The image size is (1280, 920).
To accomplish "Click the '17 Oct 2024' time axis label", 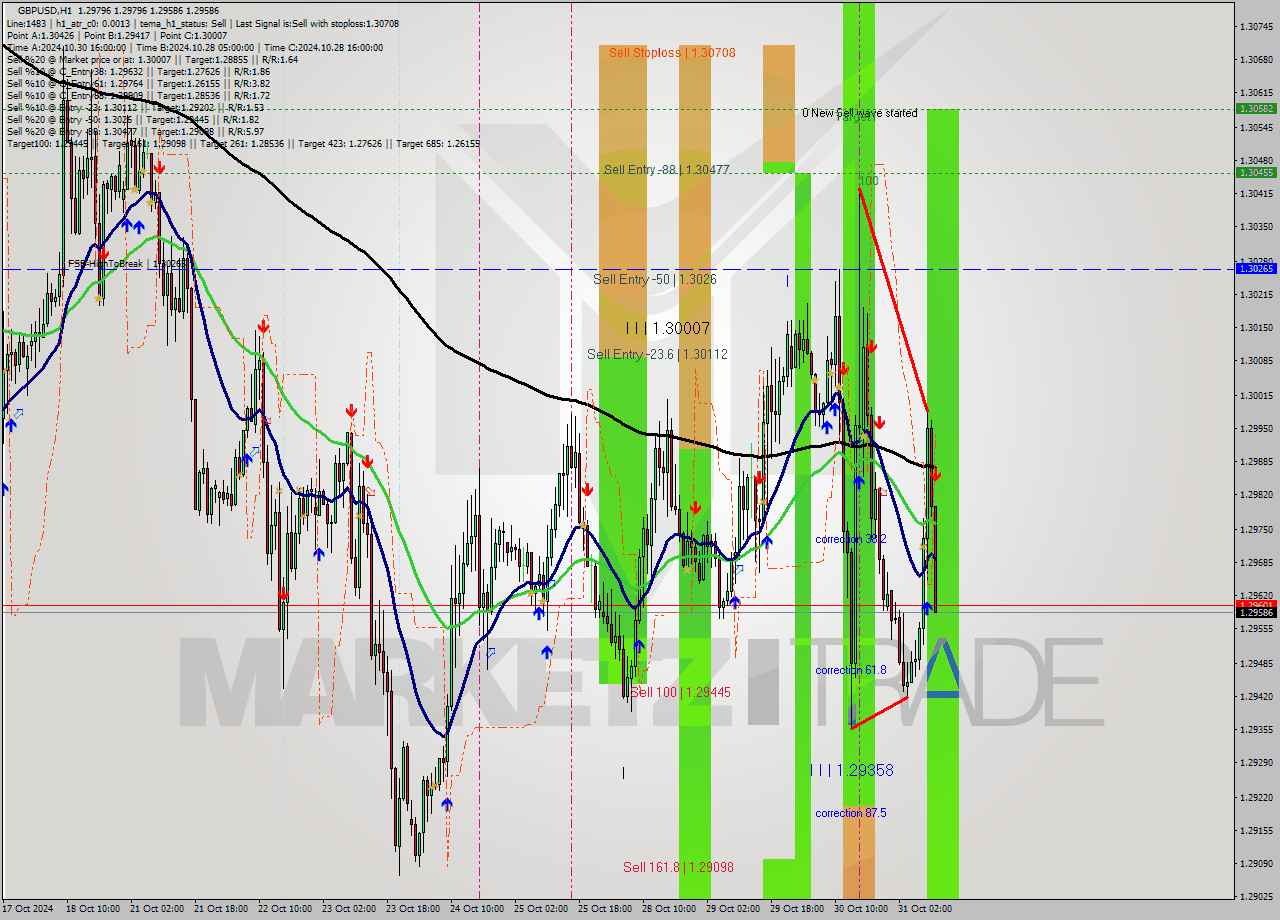I will pyautogui.click(x=28, y=909).
